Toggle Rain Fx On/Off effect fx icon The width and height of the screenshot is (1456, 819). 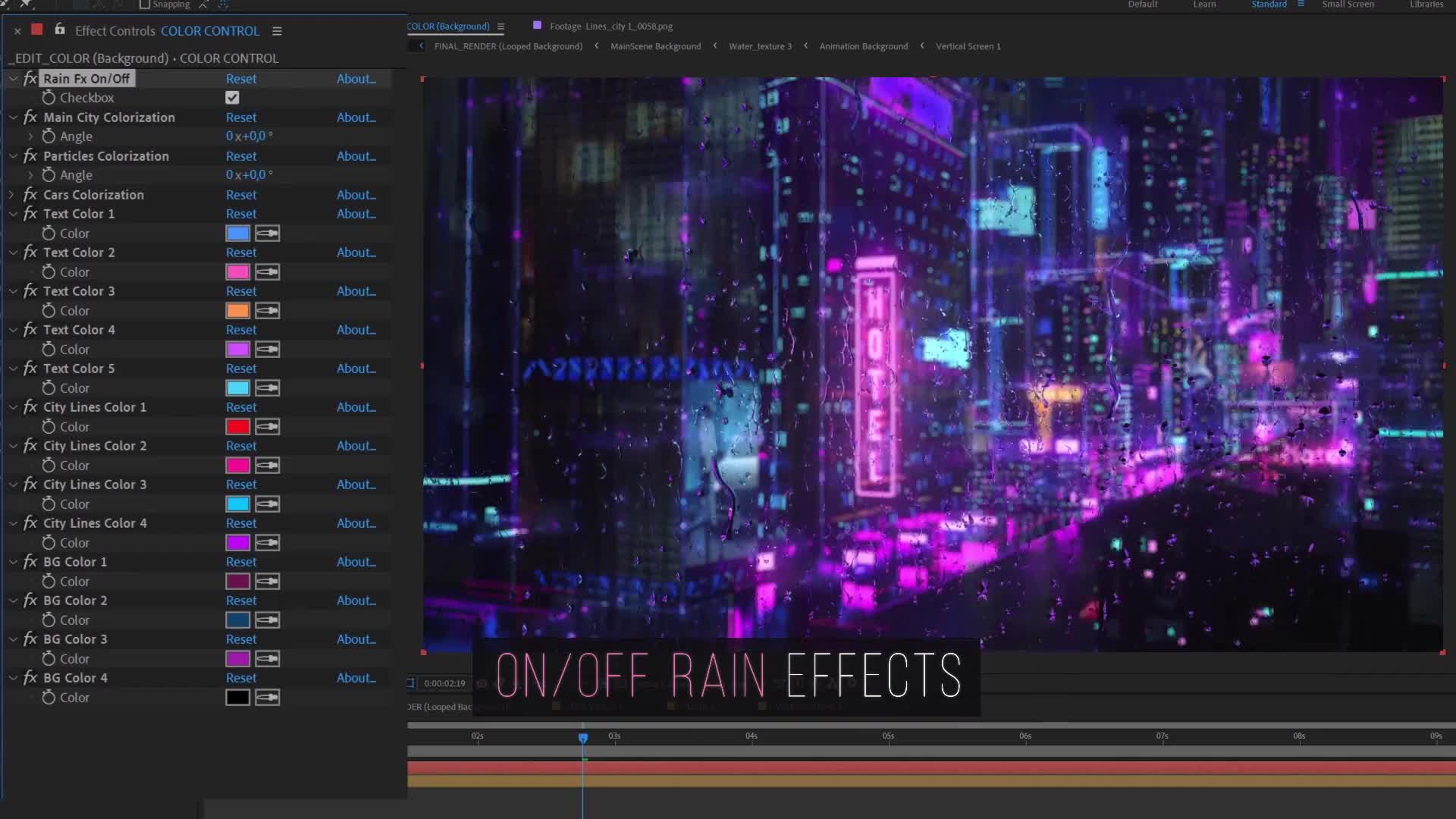tap(30, 79)
